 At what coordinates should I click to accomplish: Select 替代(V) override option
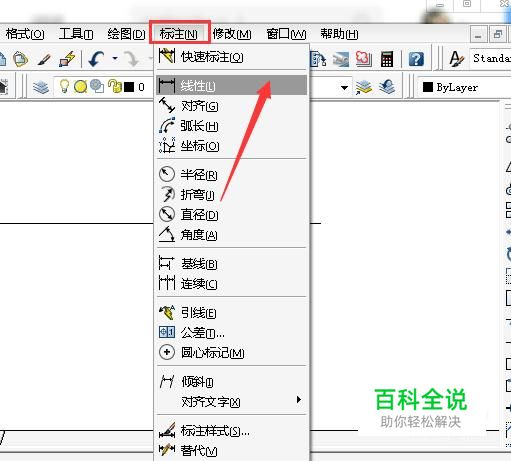(231, 450)
